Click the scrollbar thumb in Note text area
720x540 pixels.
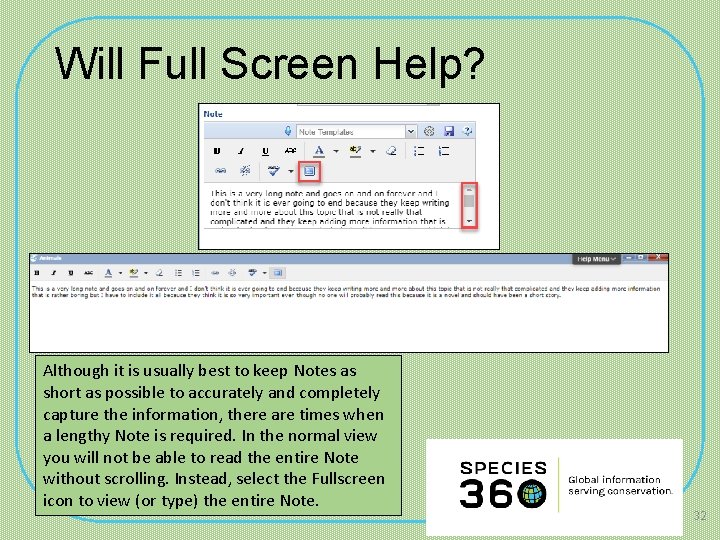[469, 201]
